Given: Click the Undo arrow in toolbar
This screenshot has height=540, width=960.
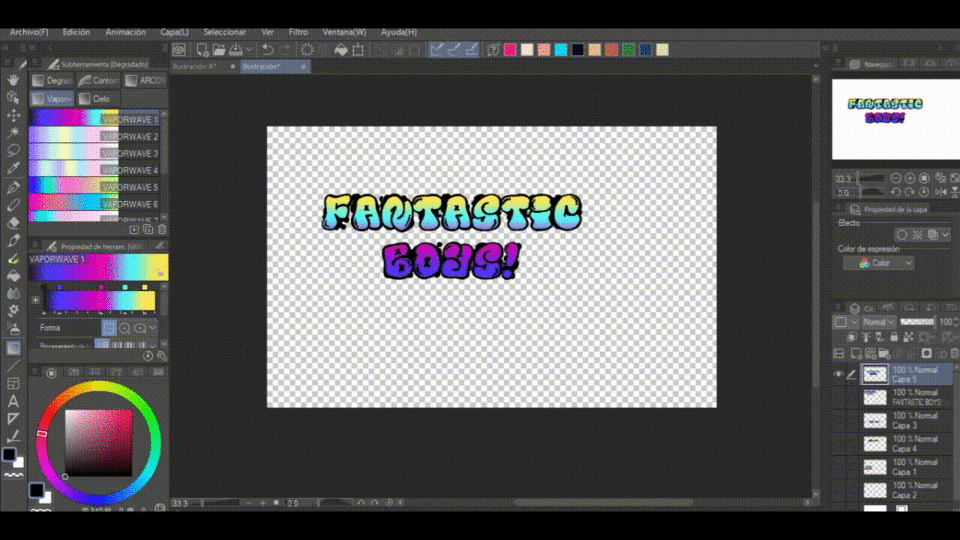Looking at the screenshot, I should click(267, 49).
